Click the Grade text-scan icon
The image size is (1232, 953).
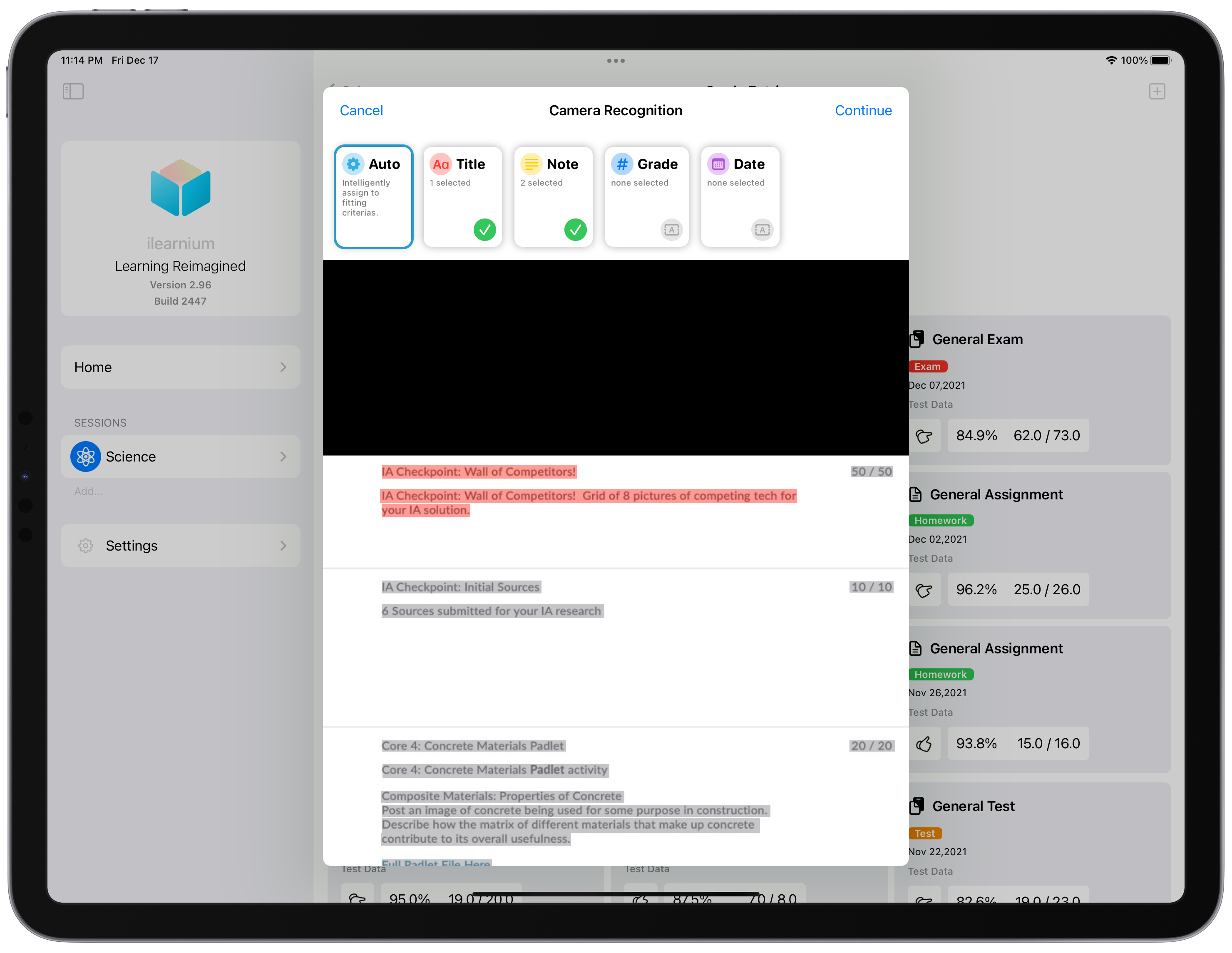[671, 229]
